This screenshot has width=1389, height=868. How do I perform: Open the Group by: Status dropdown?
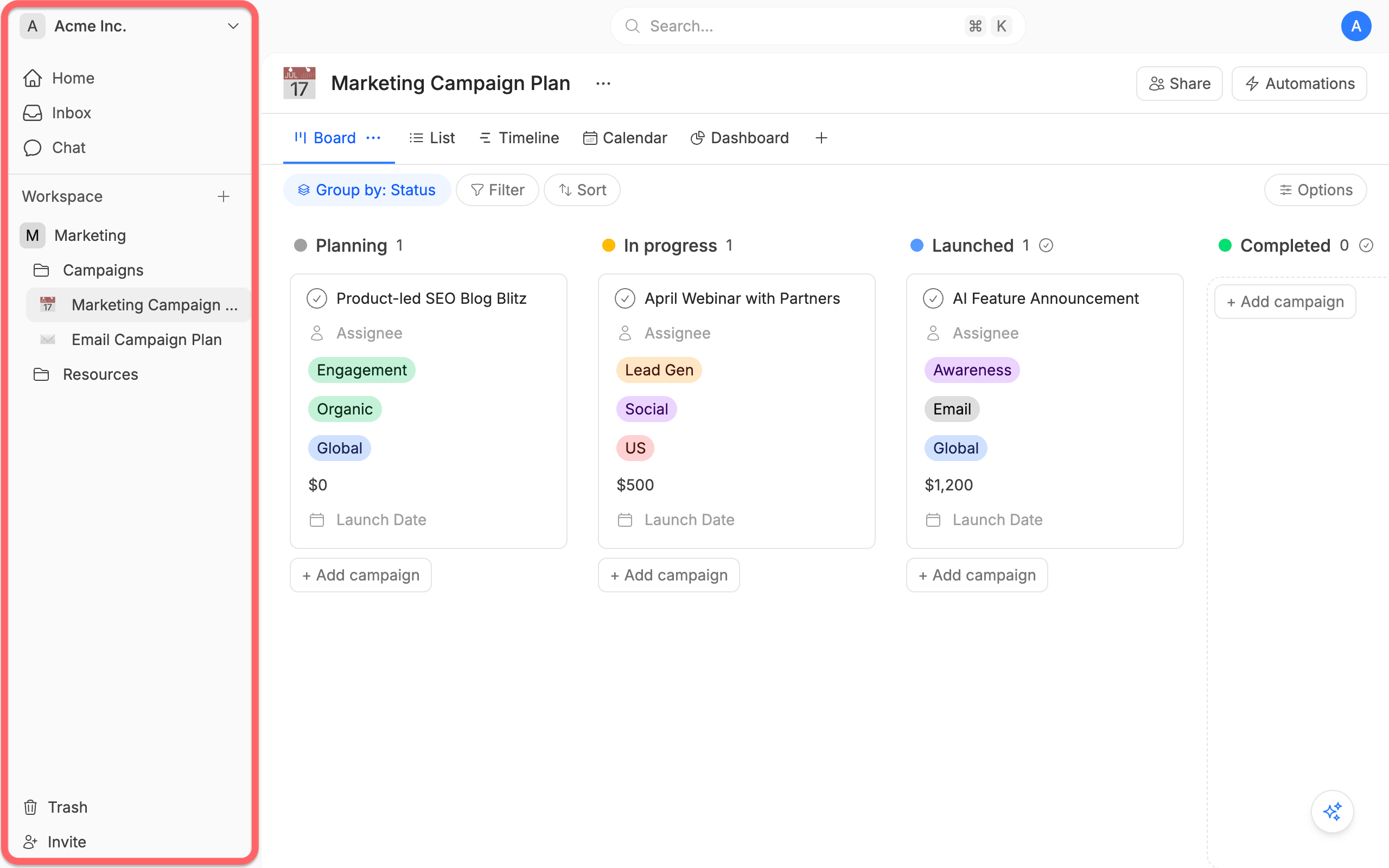point(367,189)
